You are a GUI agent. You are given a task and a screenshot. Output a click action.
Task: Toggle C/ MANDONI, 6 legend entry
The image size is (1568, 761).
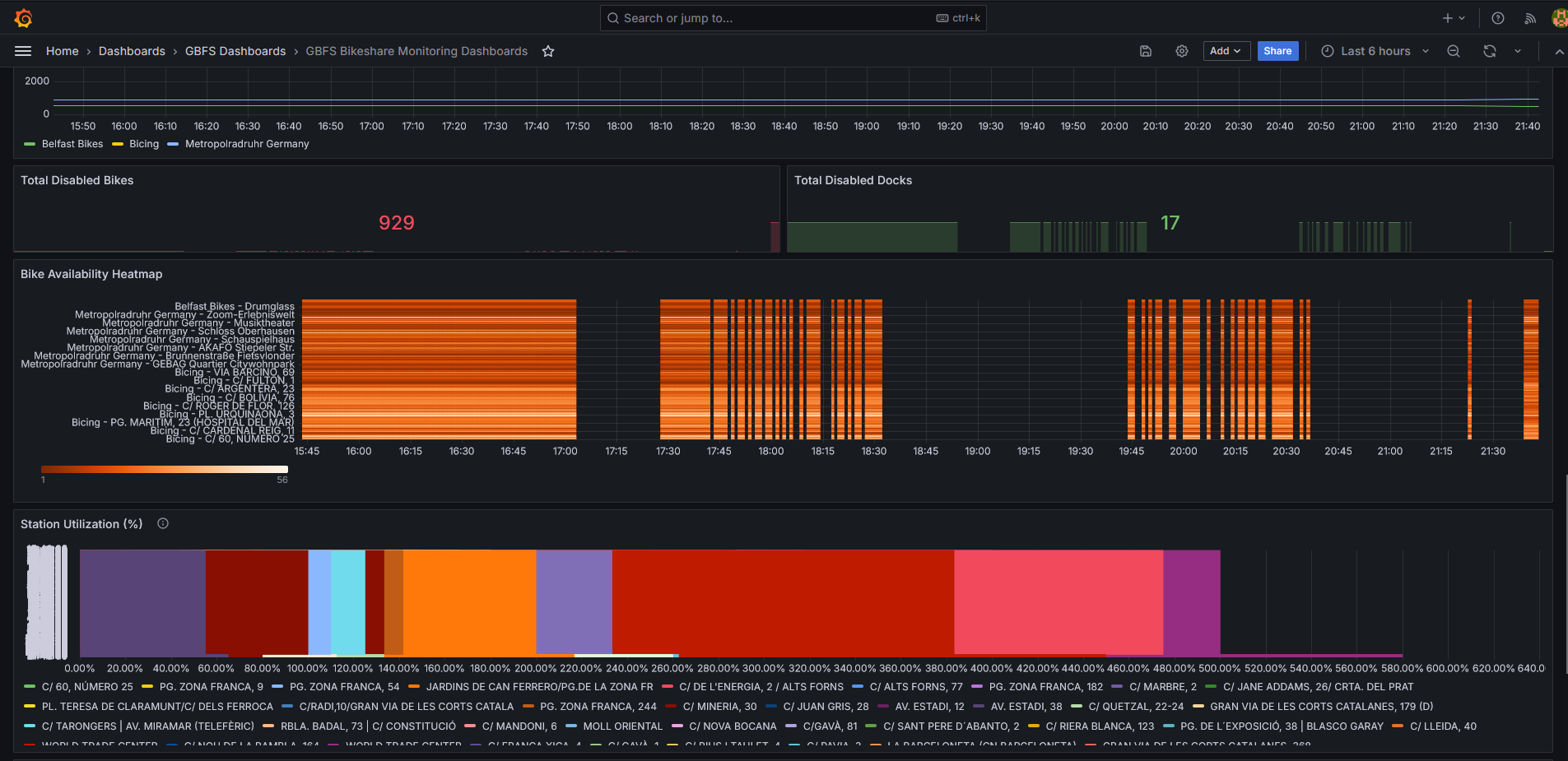(x=519, y=726)
